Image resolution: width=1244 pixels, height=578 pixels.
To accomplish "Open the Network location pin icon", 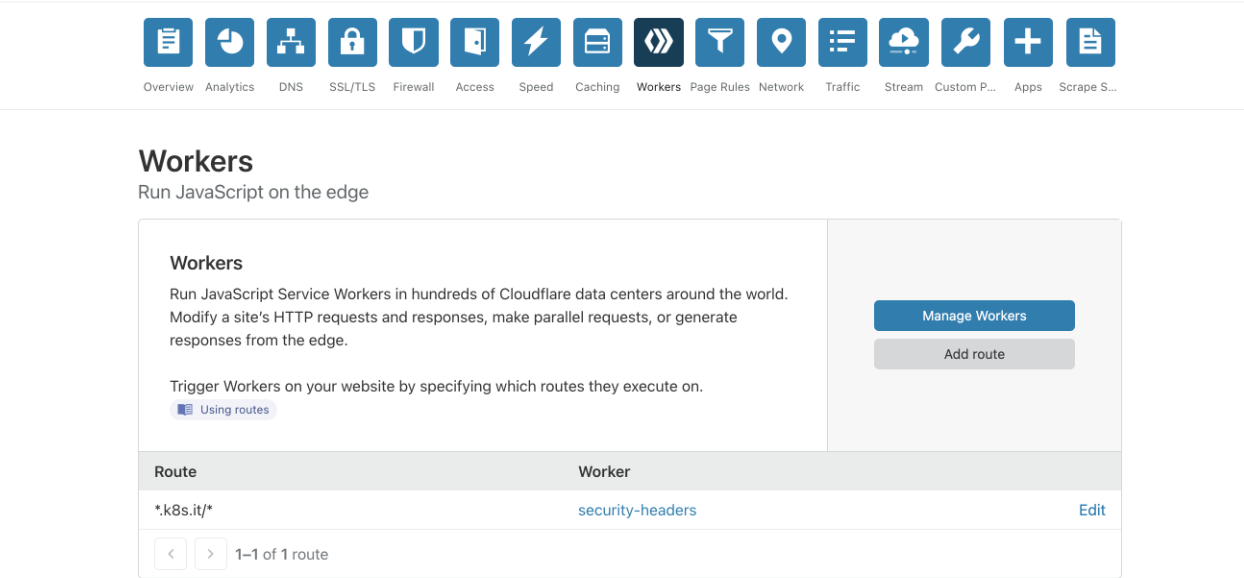I will (x=781, y=42).
